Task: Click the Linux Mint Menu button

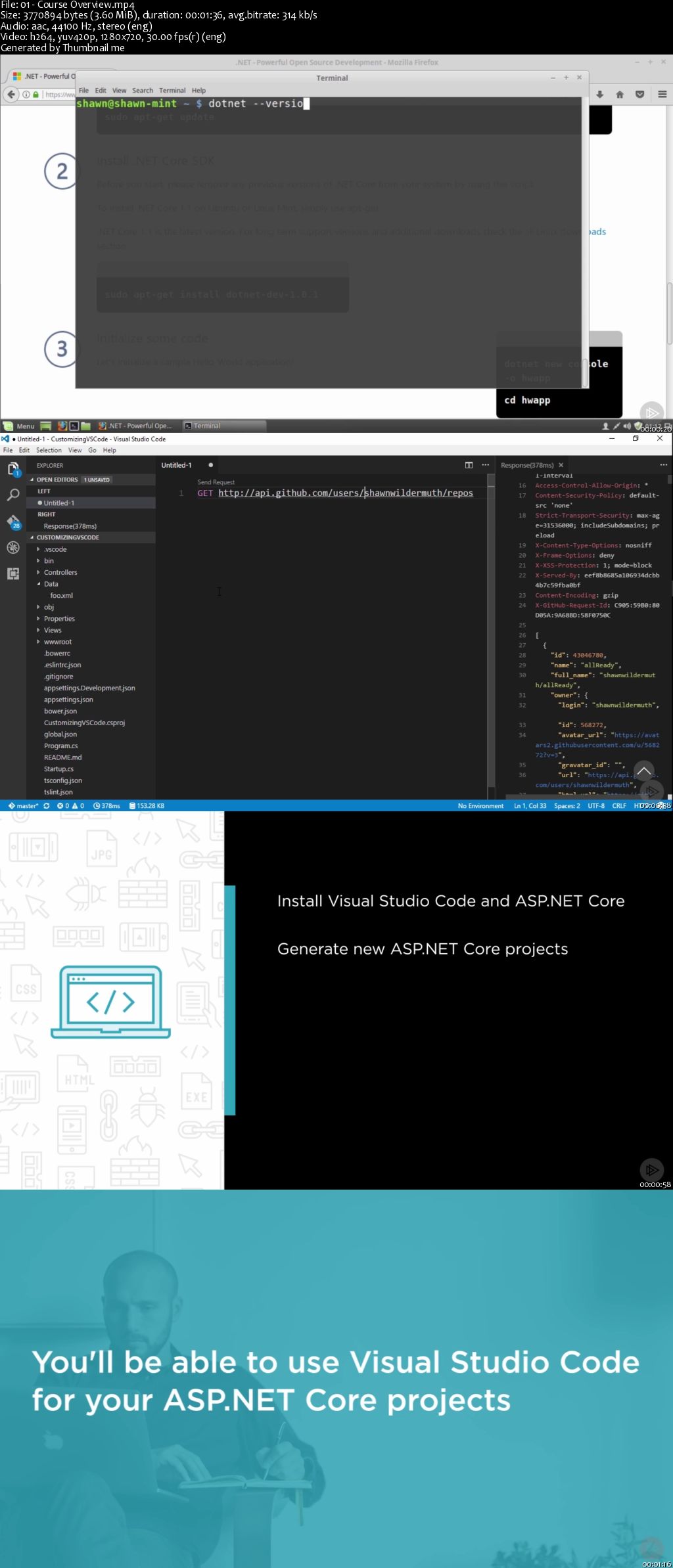Action: (x=19, y=426)
